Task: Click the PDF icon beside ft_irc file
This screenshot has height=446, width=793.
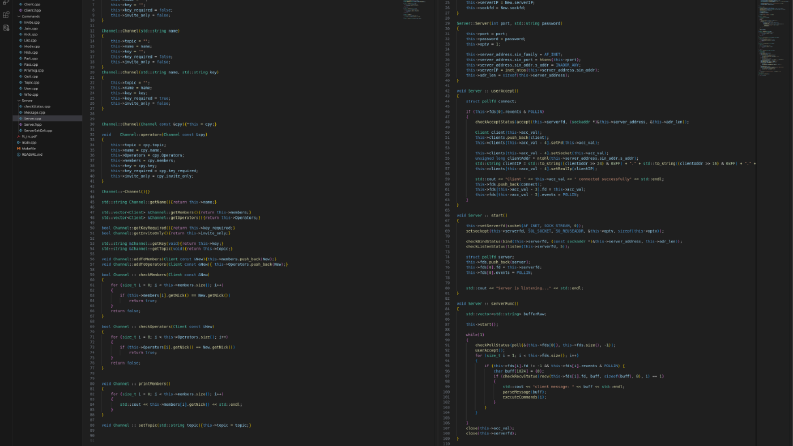Action: (x=19, y=137)
